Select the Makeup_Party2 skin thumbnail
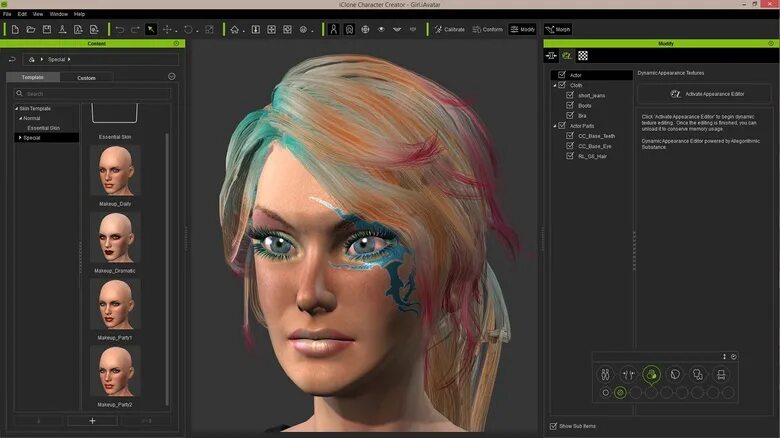Viewport: 780px width, 438px height. pos(115,371)
